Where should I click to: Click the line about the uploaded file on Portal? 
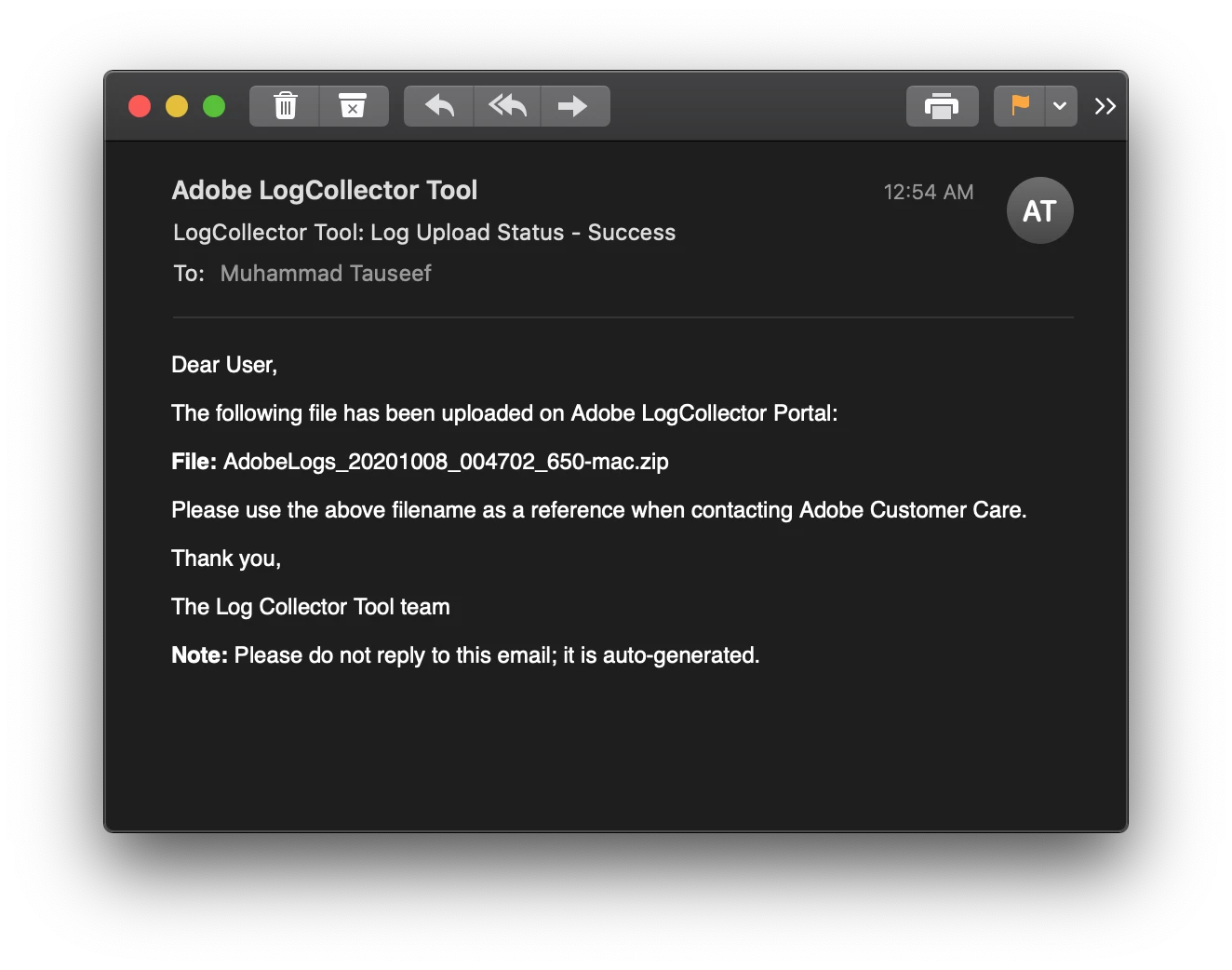(504, 413)
